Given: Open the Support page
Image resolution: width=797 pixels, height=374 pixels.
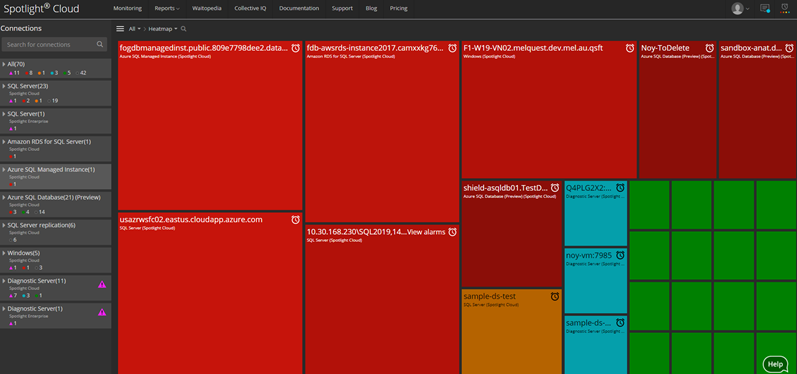Looking at the screenshot, I should 342,9.
